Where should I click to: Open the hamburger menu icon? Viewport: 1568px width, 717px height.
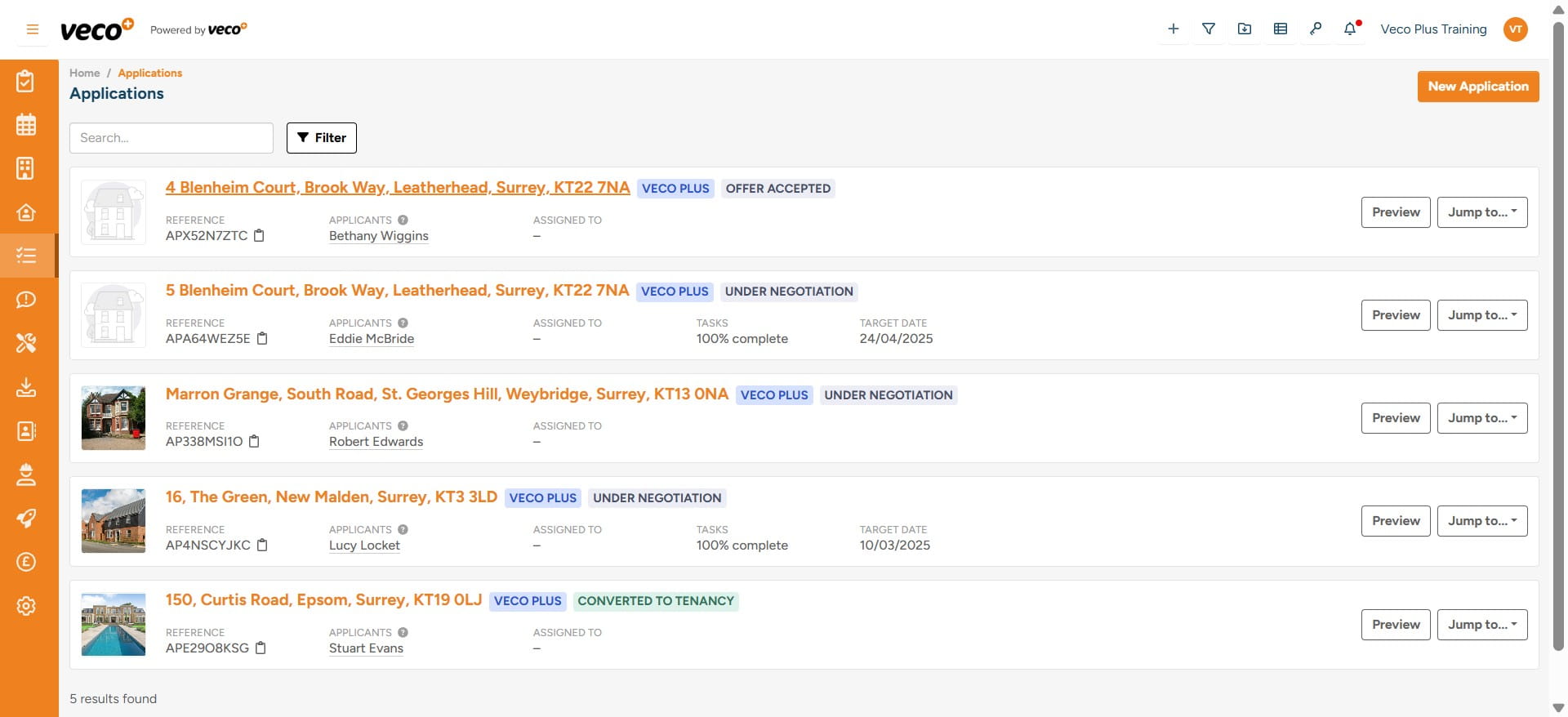click(33, 29)
